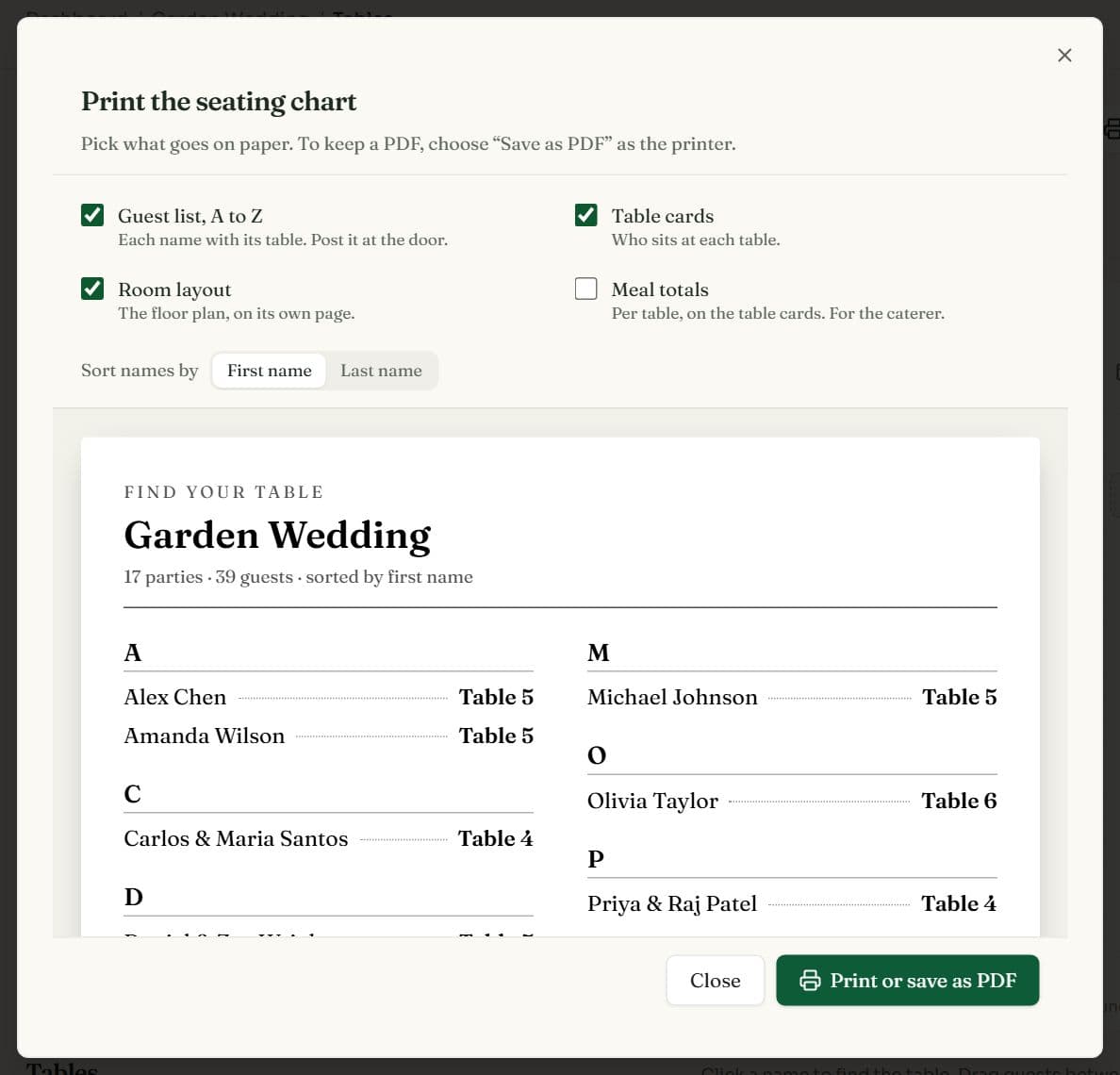Click the letter D section header
Image resolution: width=1120 pixels, height=1075 pixels.
point(133,897)
